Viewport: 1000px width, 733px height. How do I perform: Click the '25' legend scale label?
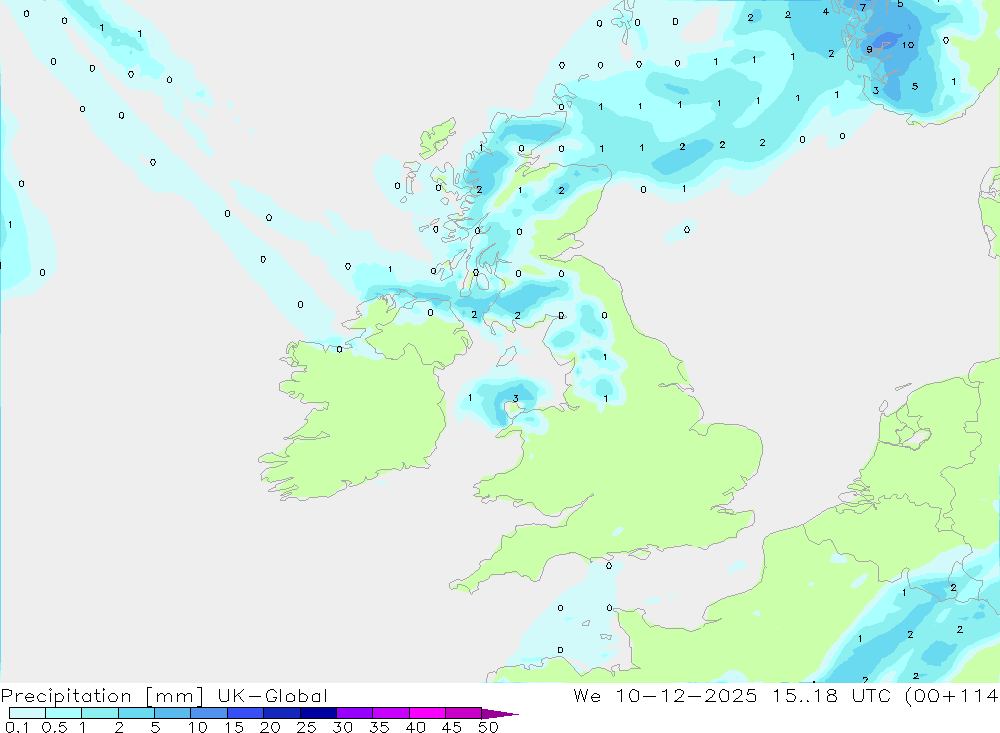[x=306, y=727]
